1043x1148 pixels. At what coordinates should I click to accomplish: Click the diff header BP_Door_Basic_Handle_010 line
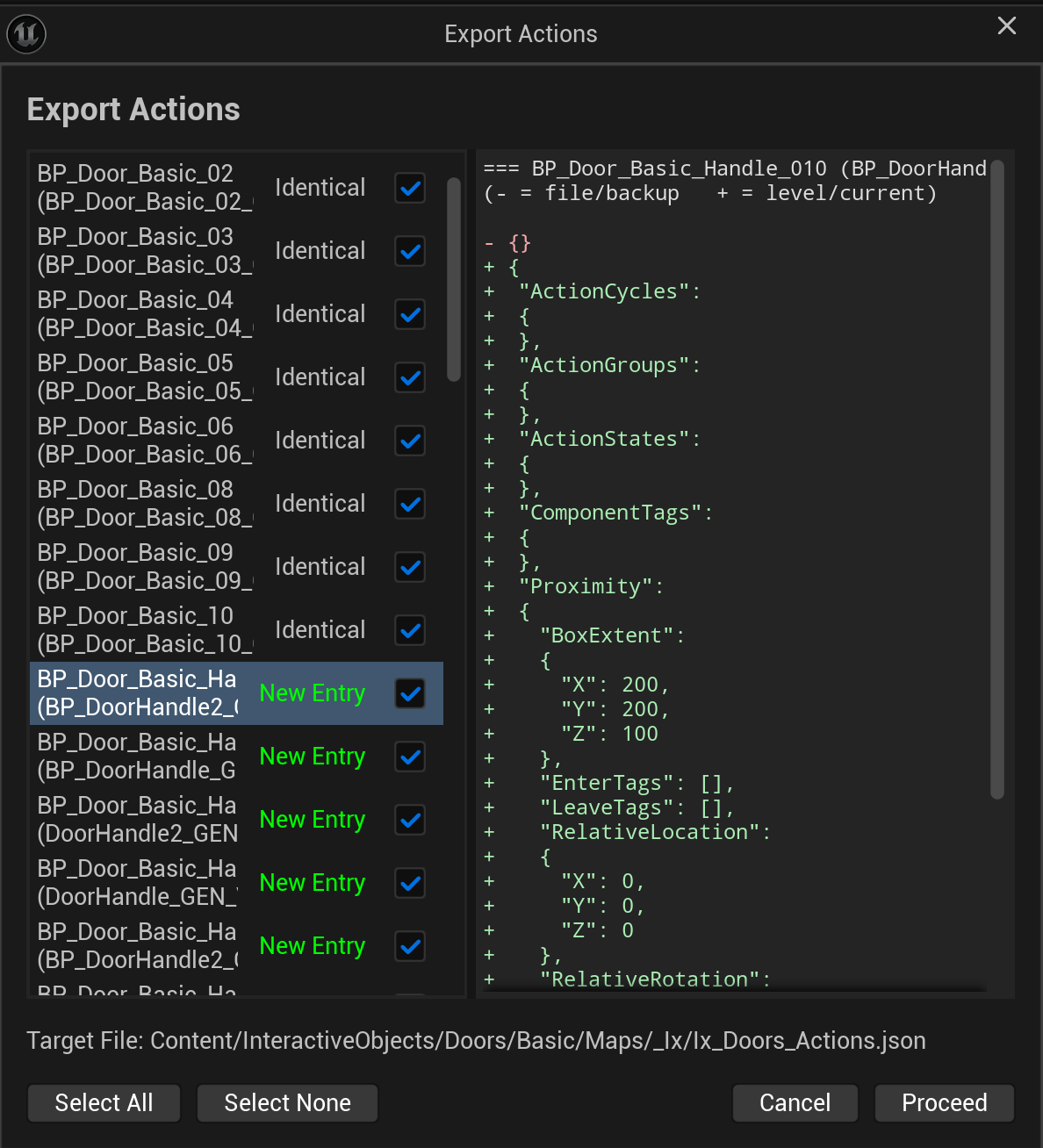(736, 169)
